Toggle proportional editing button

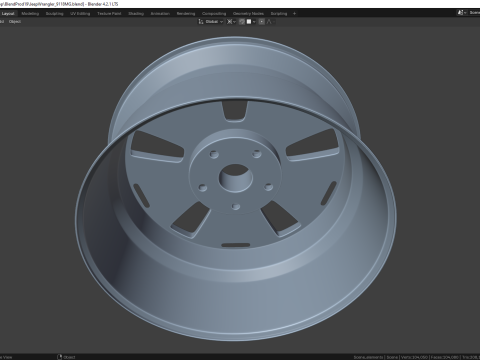click(x=262, y=22)
